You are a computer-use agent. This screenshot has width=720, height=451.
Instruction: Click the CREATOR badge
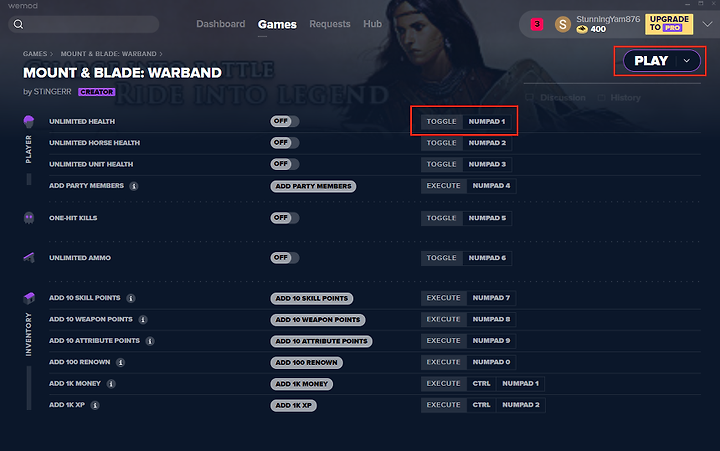click(96, 92)
